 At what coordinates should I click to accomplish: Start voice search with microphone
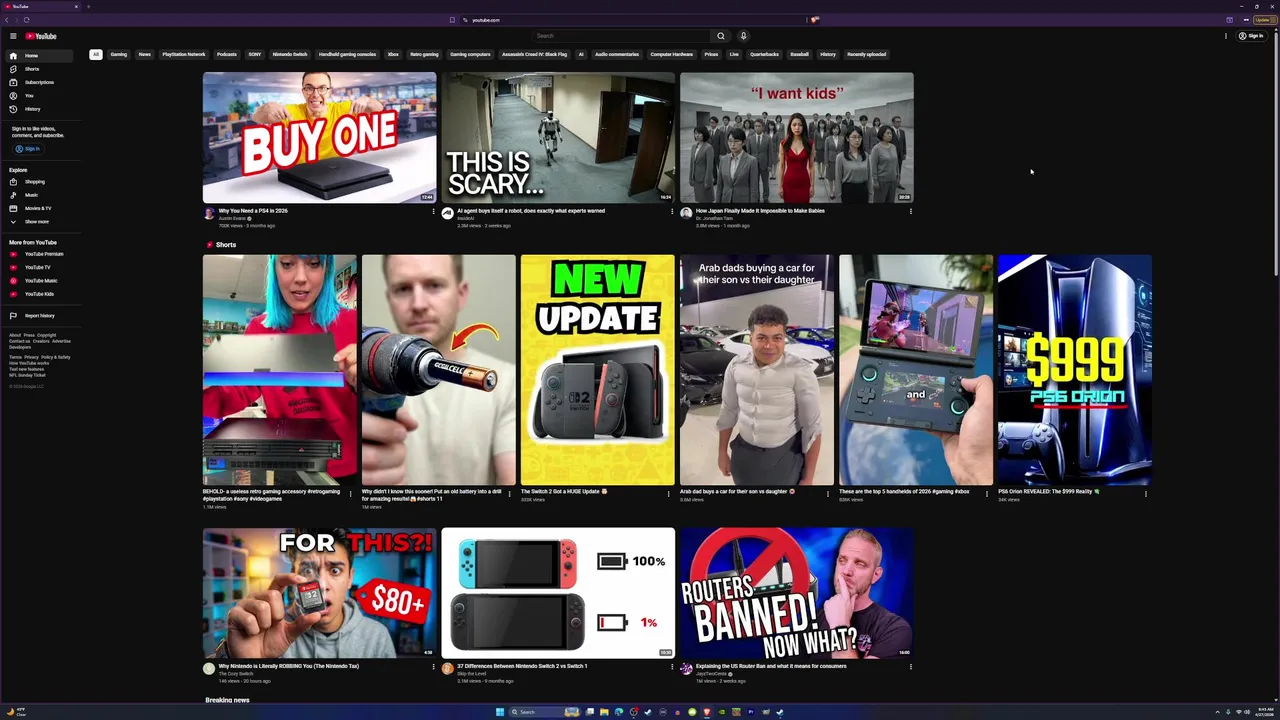pyautogui.click(x=743, y=36)
